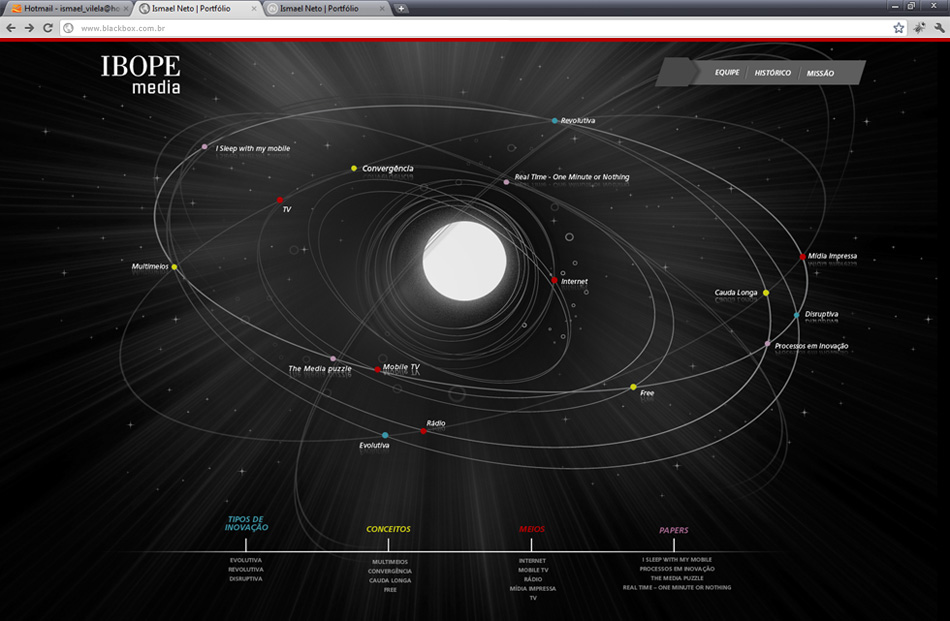Click the TIPOS DE INOVAÇÃO category heading
Image resolution: width=950 pixels, height=621 pixels.
point(246,523)
